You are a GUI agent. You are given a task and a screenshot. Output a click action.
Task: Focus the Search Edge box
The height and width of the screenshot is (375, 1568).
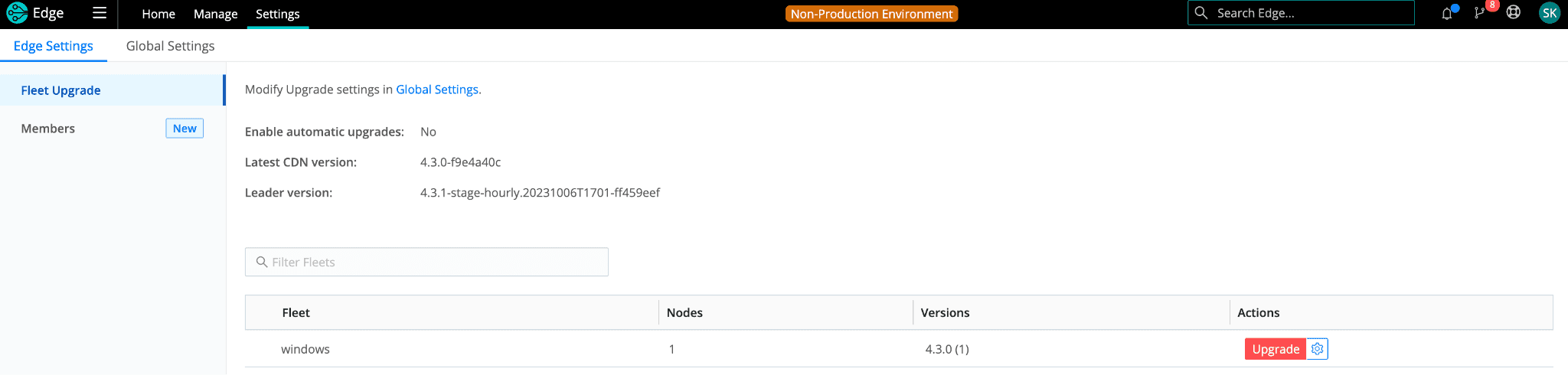click(1309, 13)
